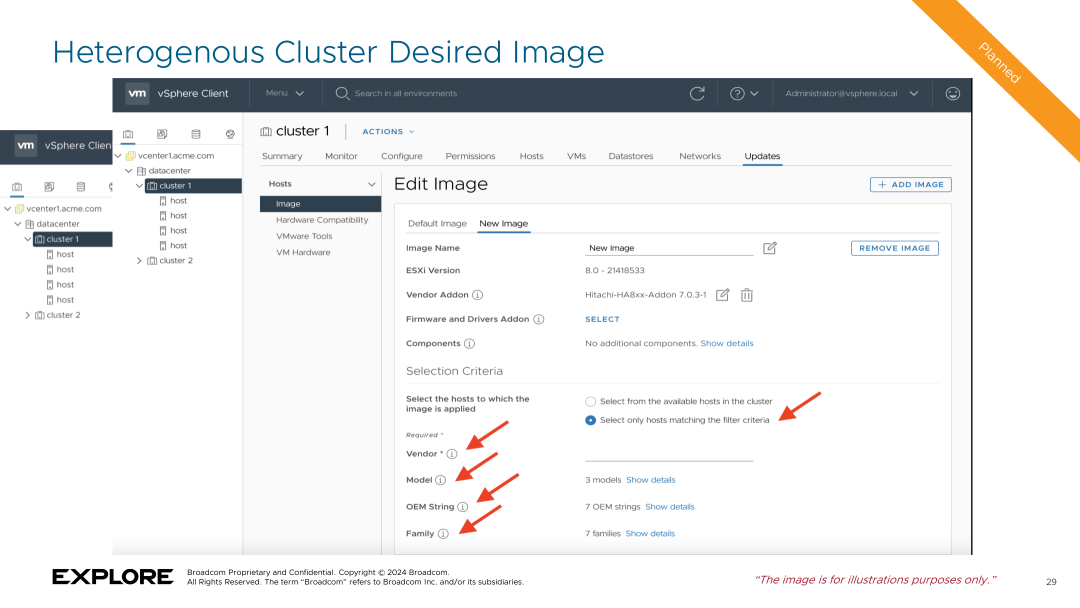Click the empty Vendor input field
Image resolution: width=1080 pixels, height=608 pixels.
click(669, 453)
